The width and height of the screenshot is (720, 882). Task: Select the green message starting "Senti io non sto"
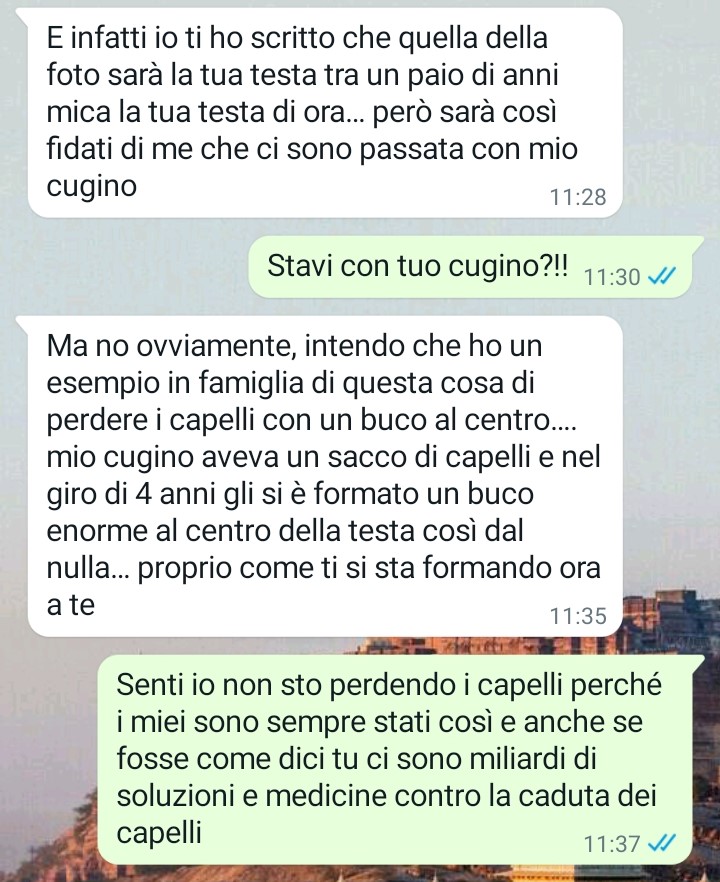tap(395, 759)
